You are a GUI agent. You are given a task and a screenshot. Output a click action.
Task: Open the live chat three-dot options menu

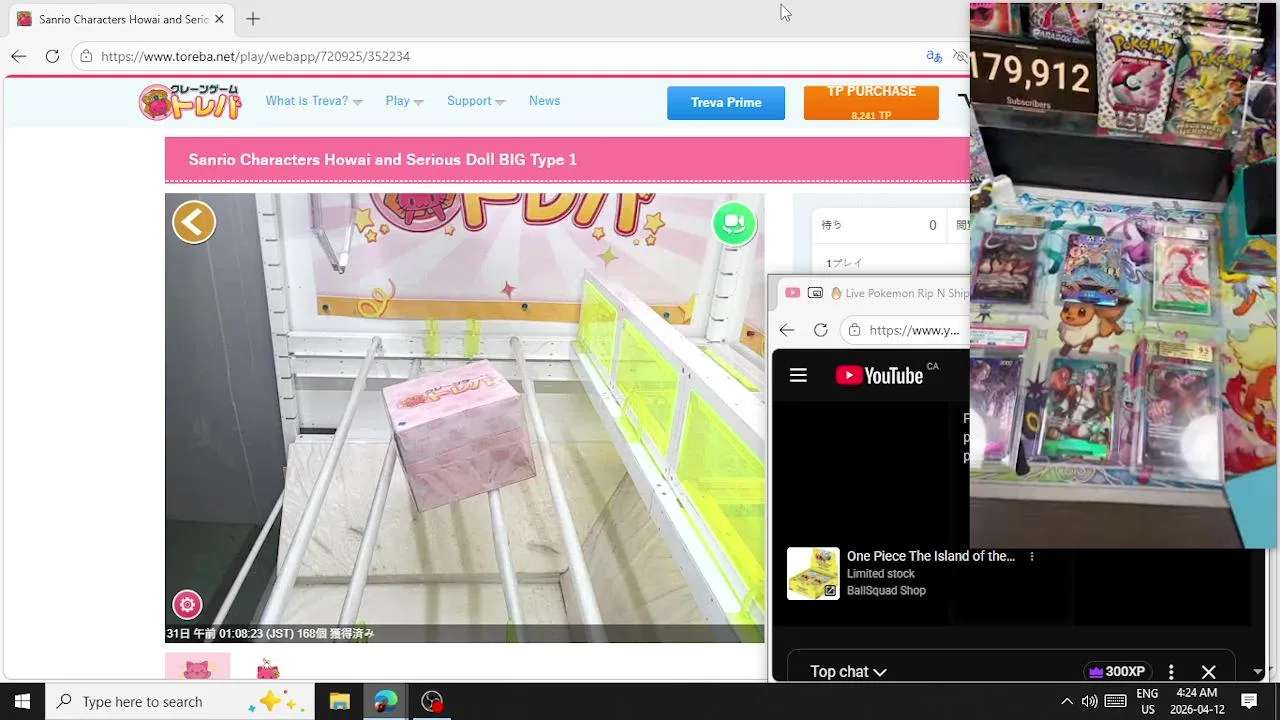1171,672
